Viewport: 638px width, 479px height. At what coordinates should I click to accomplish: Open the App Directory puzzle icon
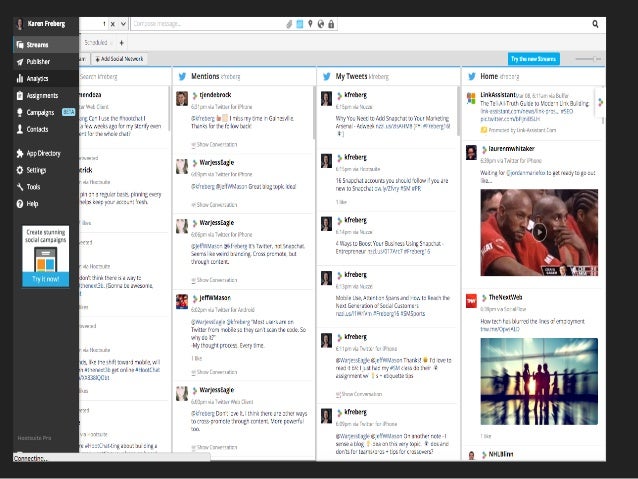tap(20, 153)
